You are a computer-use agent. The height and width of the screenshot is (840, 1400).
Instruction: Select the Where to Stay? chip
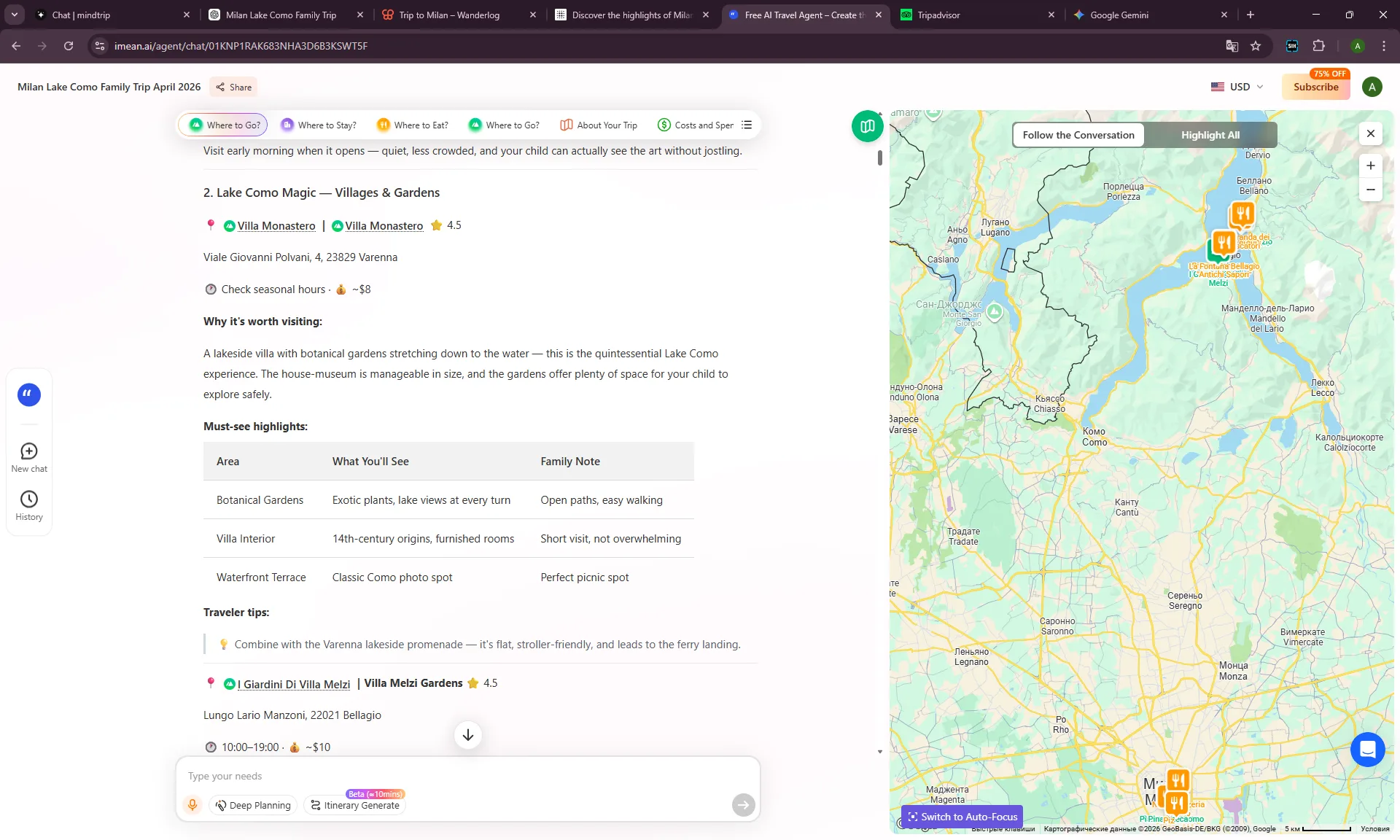click(x=319, y=125)
